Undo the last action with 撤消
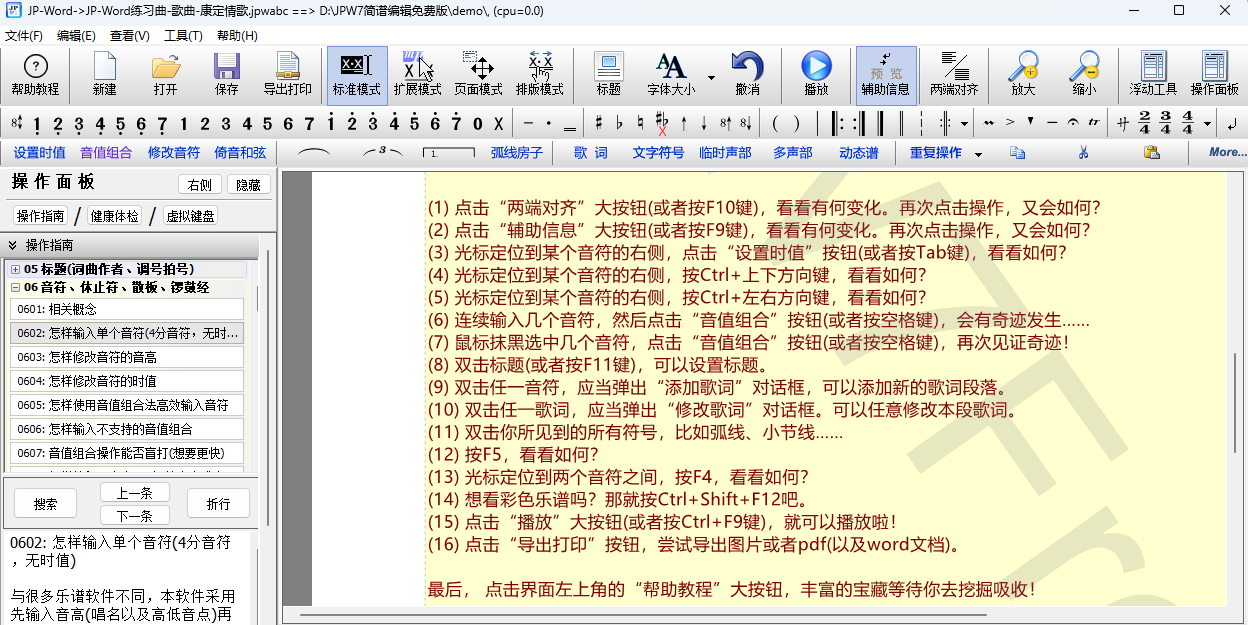Viewport: 1248px width, 625px height. click(x=748, y=74)
